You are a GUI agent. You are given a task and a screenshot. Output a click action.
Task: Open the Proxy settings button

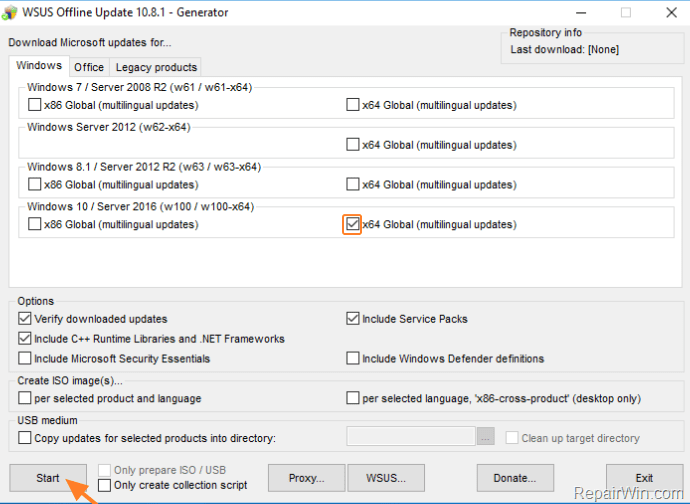(306, 478)
